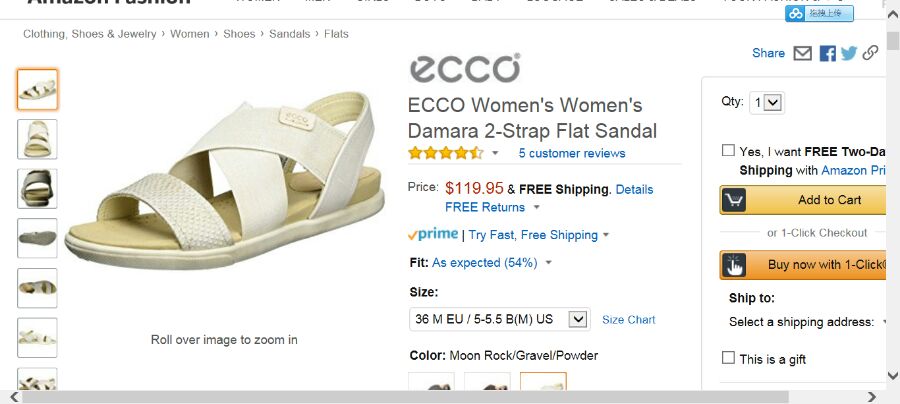
Task: Open the Qty quantity dropdown
Action: (x=767, y=102)
